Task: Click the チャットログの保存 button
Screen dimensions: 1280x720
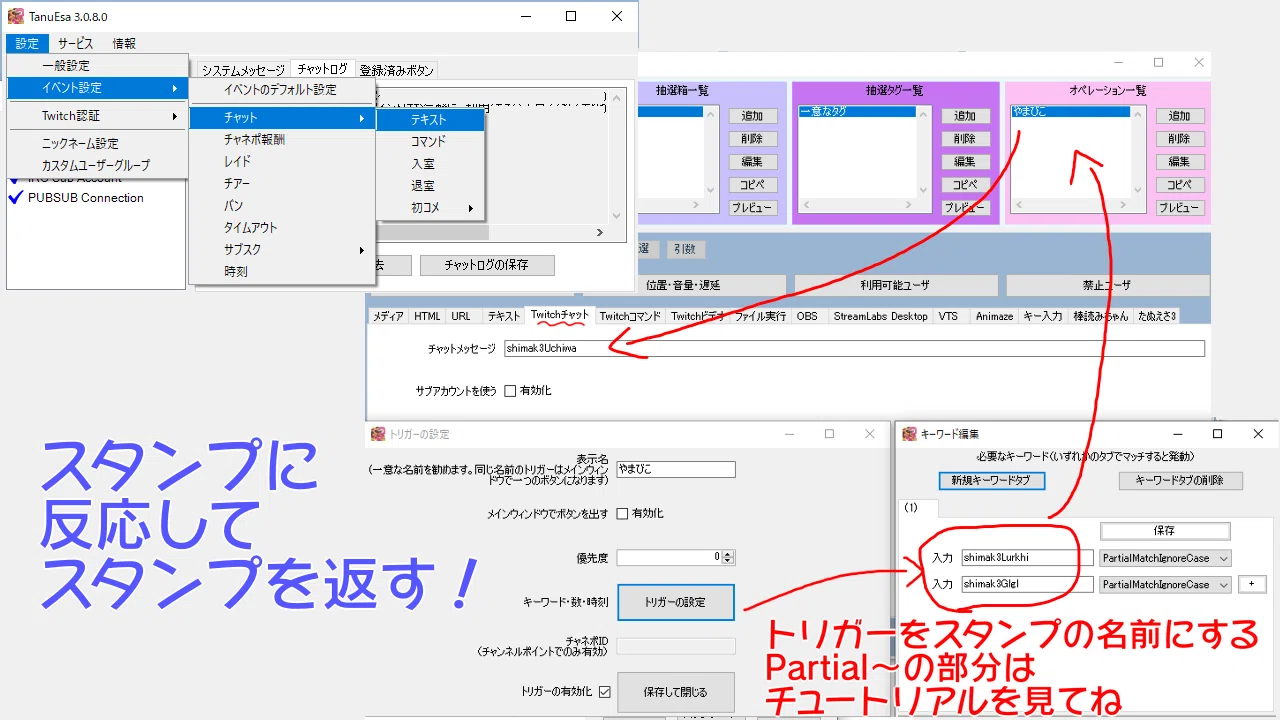Action: 486,265
